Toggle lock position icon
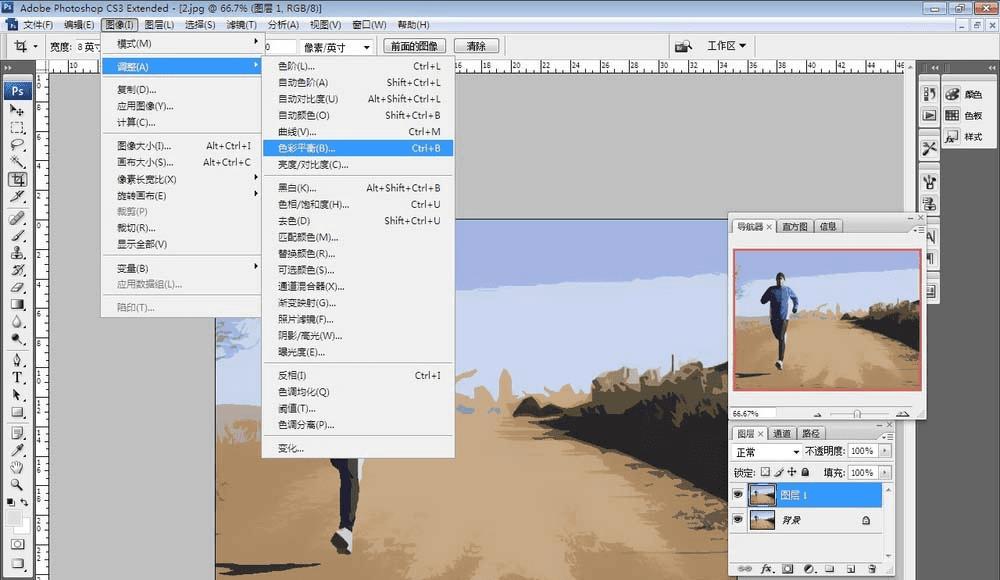This screenshot has height=580, width=1000. 792,472
